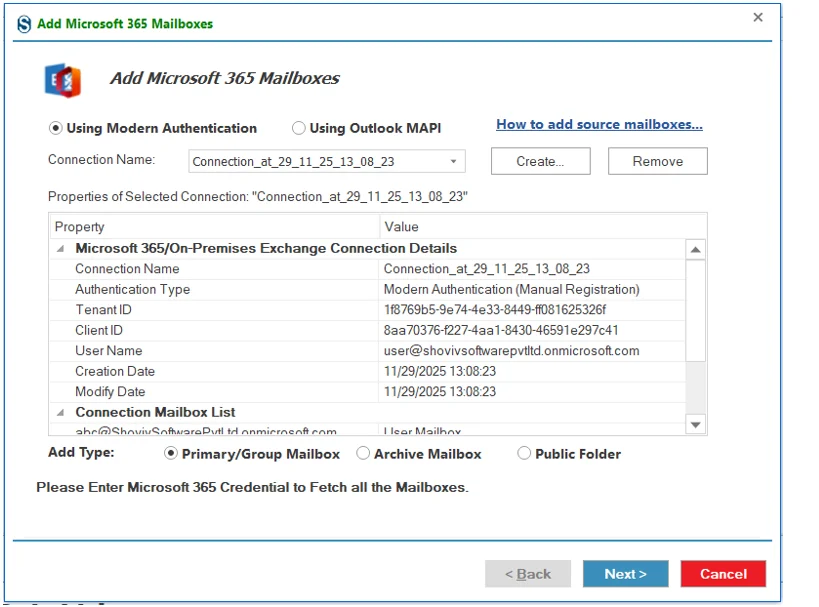Open the Connection Name dropdown
This screenshot has width=819, height=607.
[453, 161]
